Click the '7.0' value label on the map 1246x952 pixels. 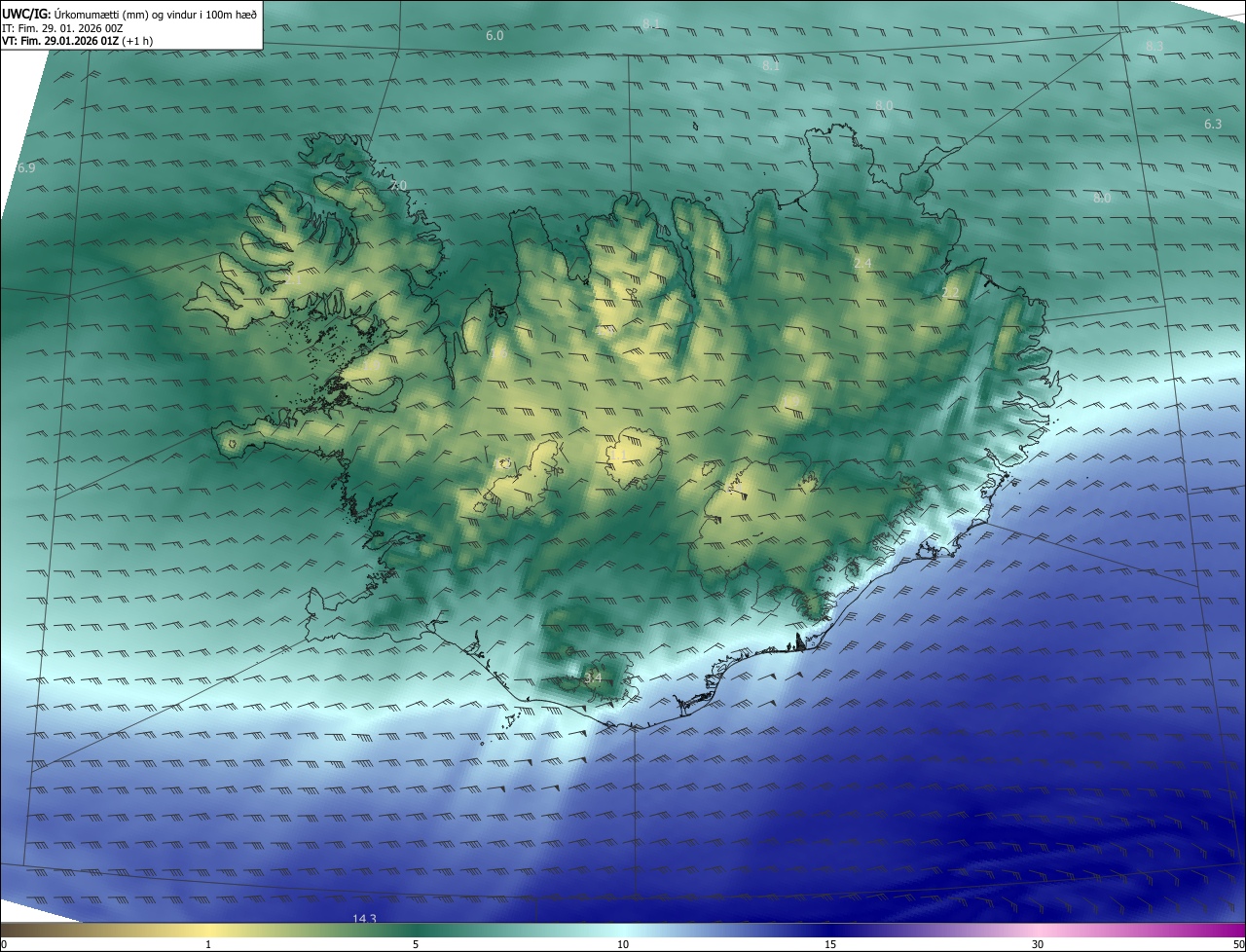click(398, 186)
